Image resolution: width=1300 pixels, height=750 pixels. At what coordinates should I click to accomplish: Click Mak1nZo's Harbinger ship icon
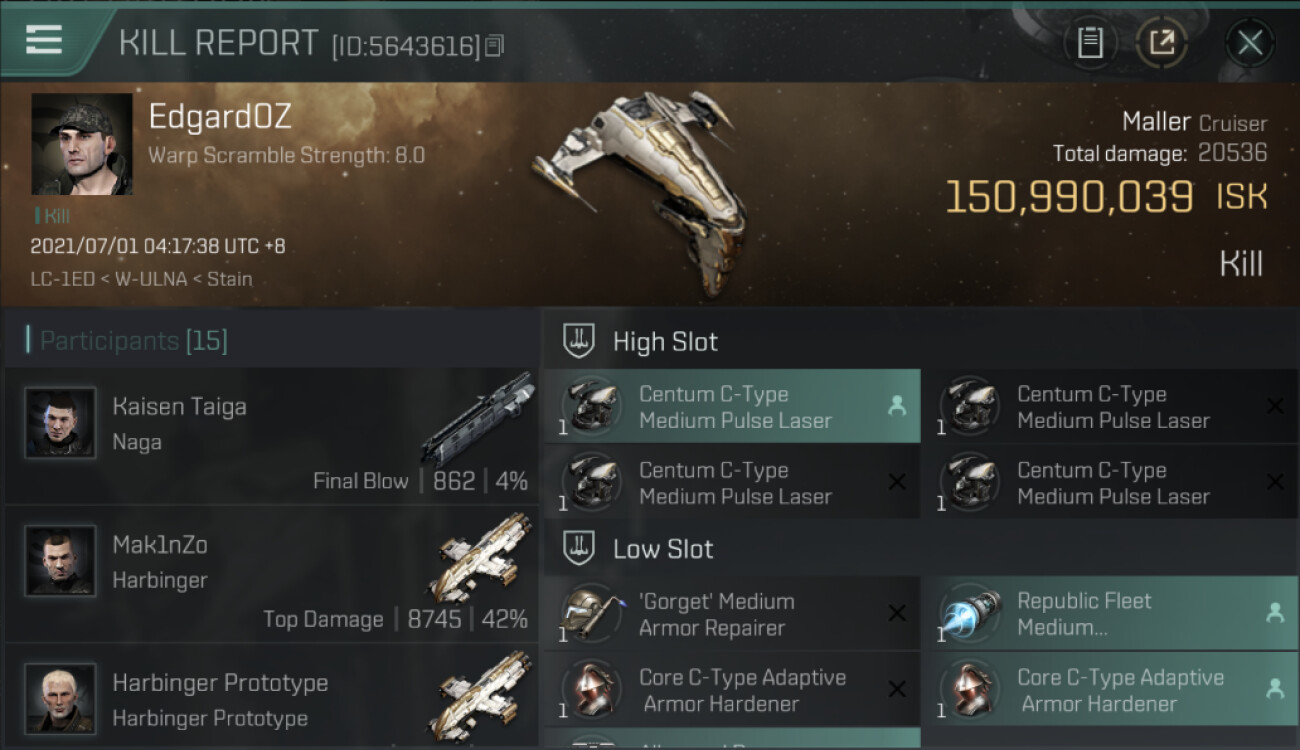click(486, 556)
